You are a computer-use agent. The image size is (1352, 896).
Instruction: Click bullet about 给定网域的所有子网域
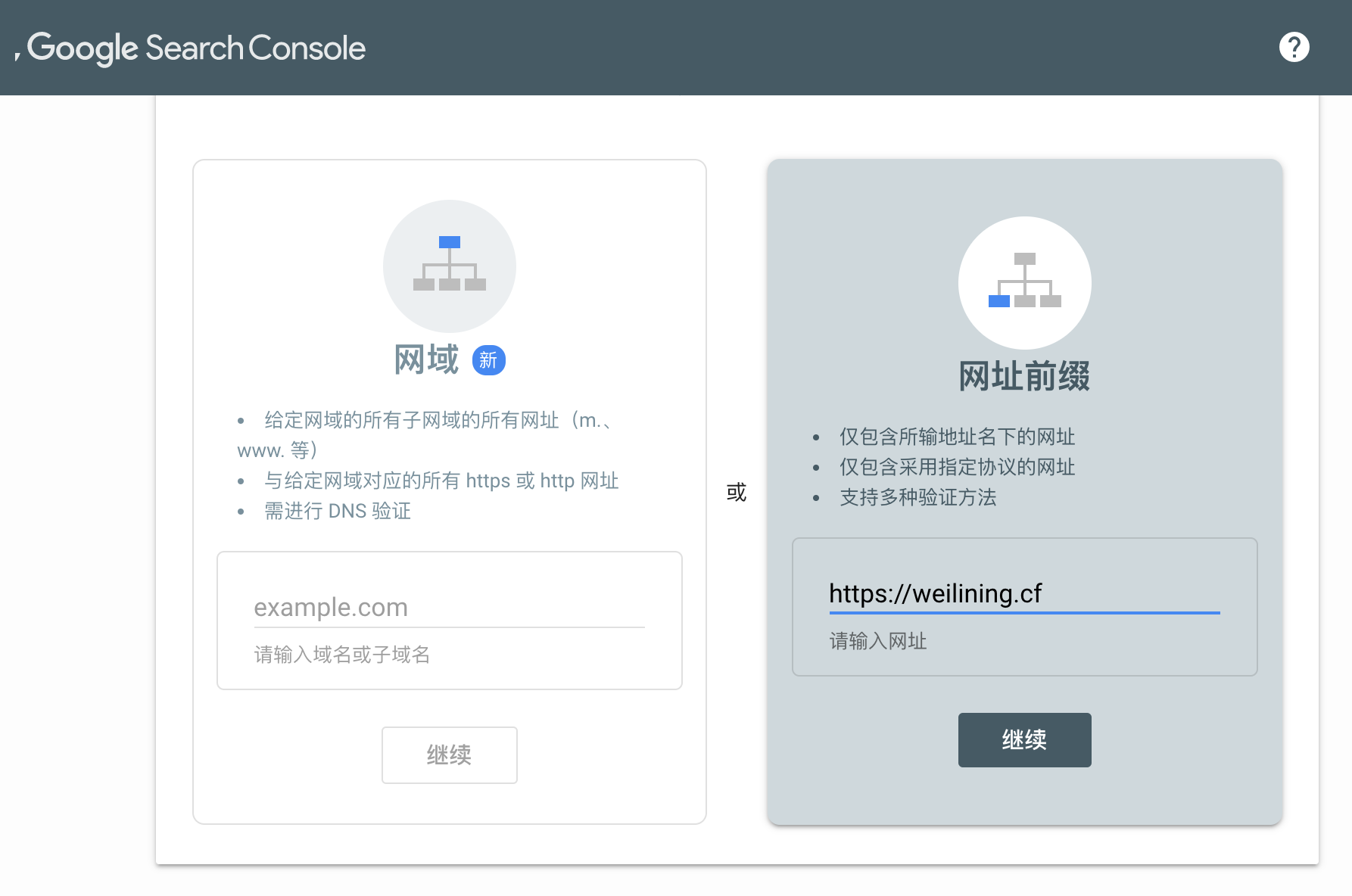(438, 421)
